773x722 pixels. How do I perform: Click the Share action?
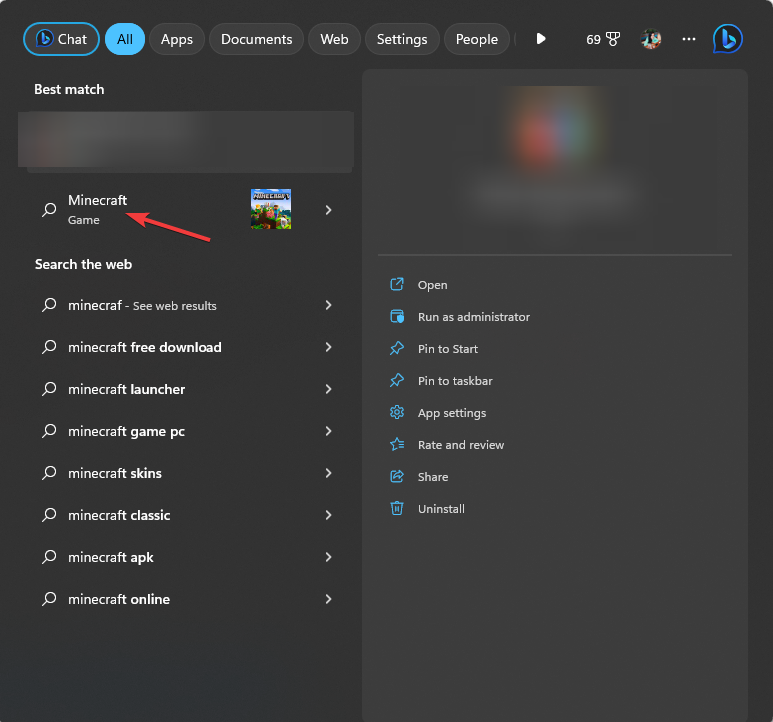433,477
